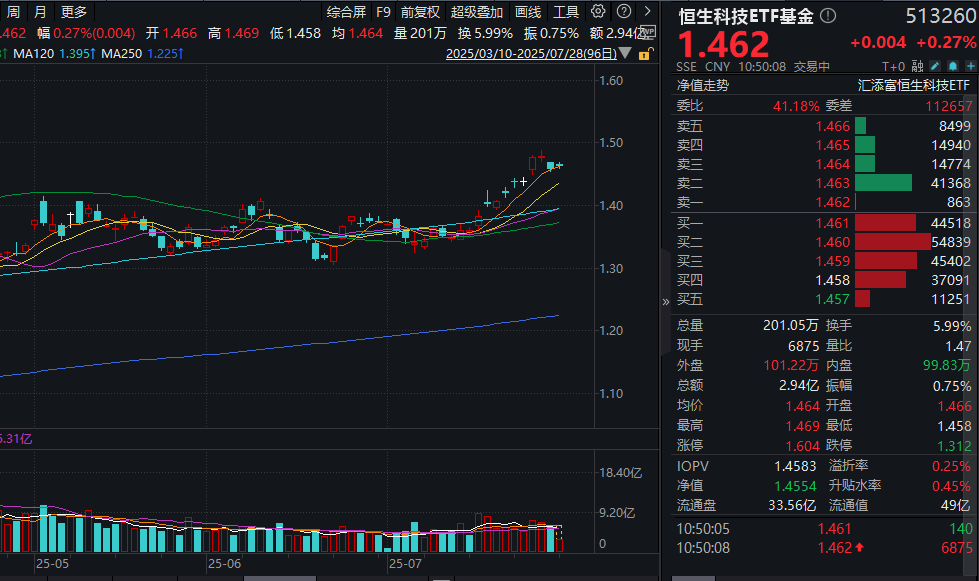The width and height of the screenshot is (979, 581).
Task: Click the plus add-to-watchlist icon
Action: click(x=970, y=66)
